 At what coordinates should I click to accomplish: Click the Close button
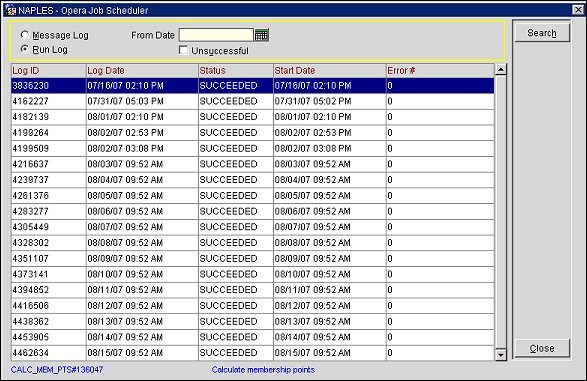pos(542,348)
